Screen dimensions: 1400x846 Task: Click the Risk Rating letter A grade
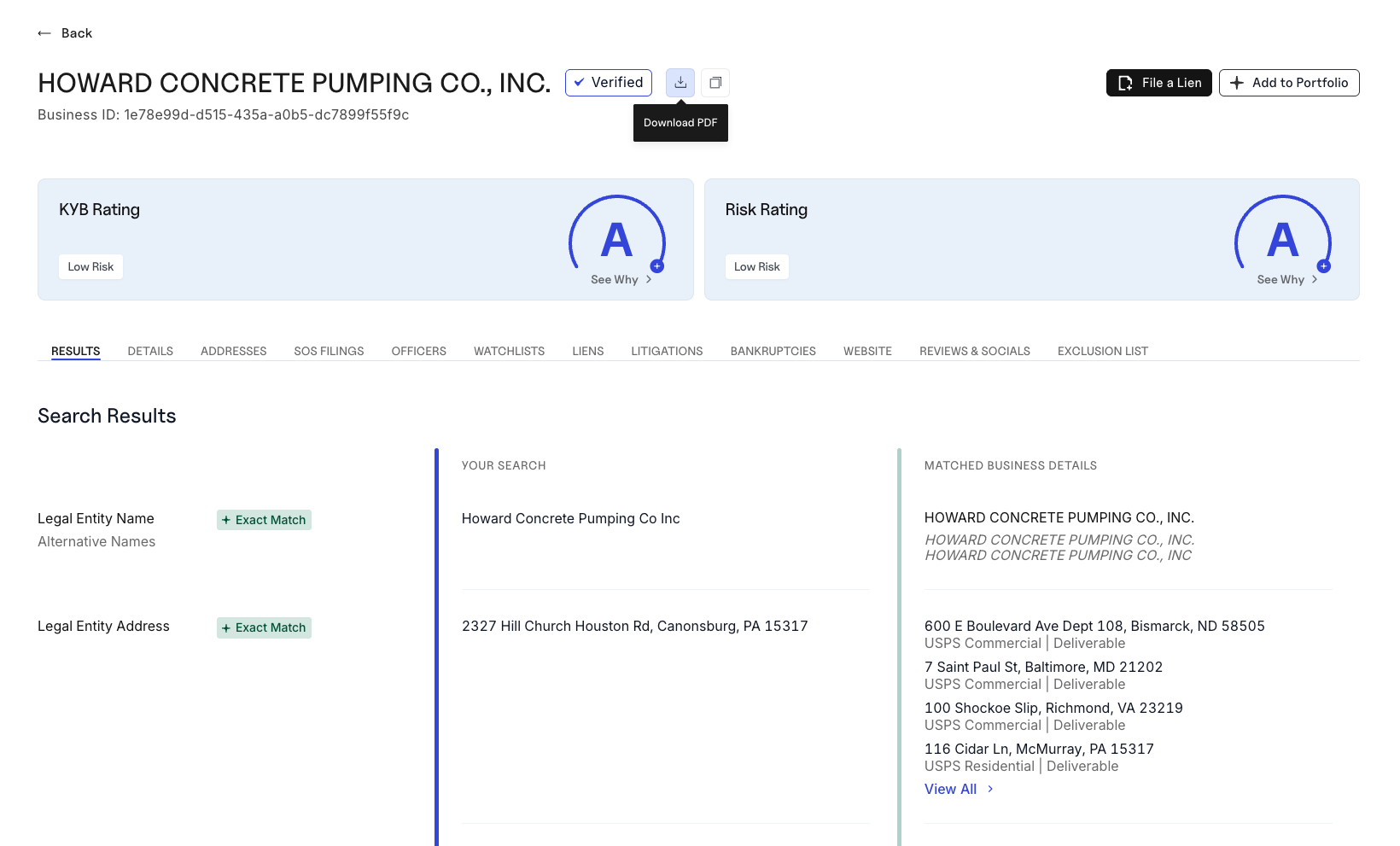click(x=1282, y=240)
